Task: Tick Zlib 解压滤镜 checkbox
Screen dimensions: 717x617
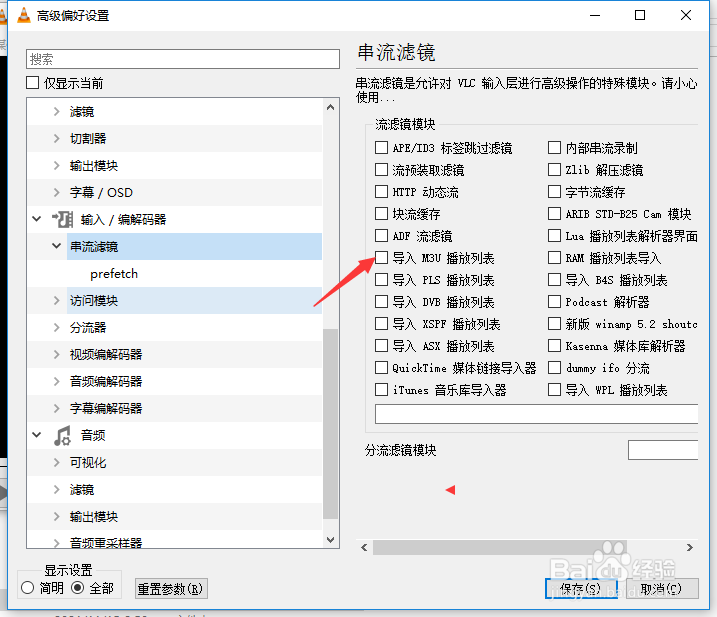Action: (x=554, y=170)
